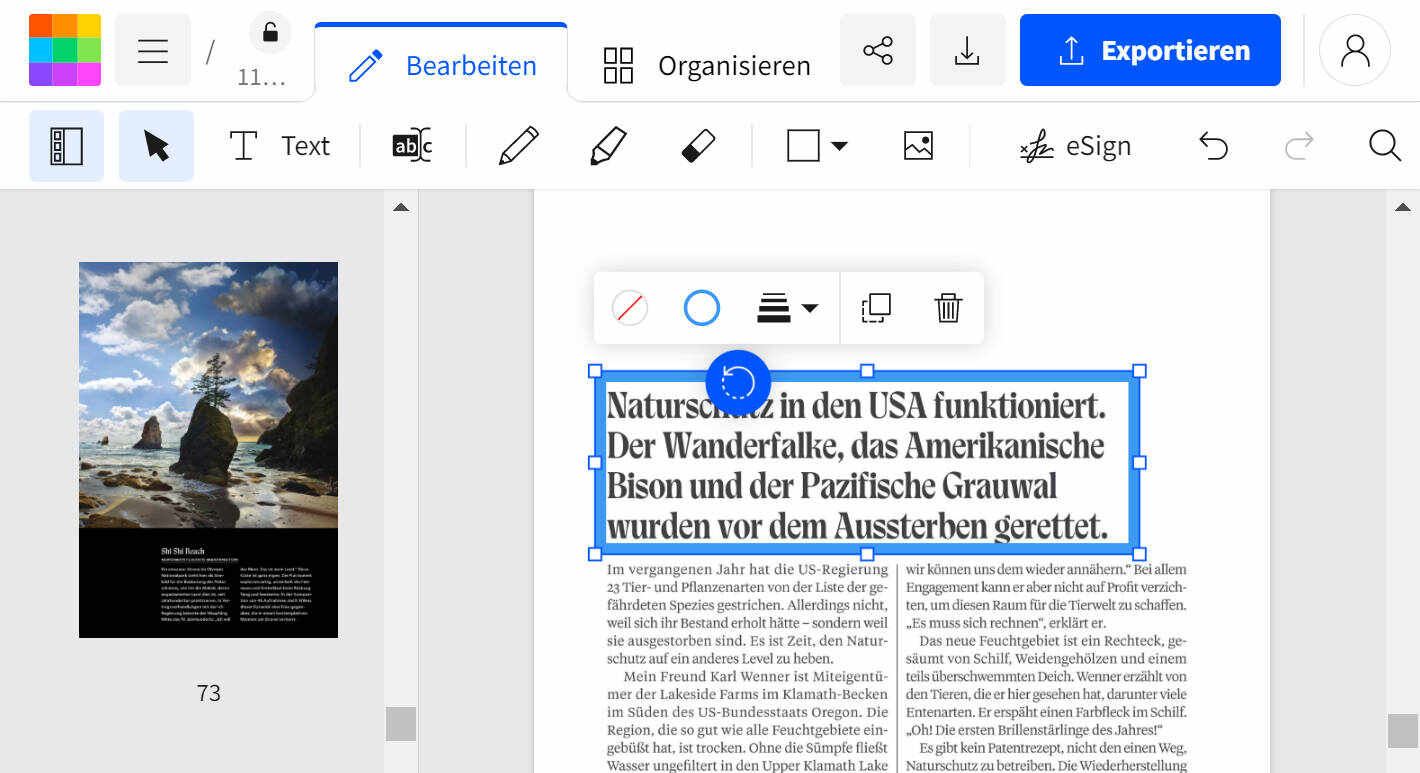
Task: Select the page 73 thumbnail
Action: [x=208, y=448]
